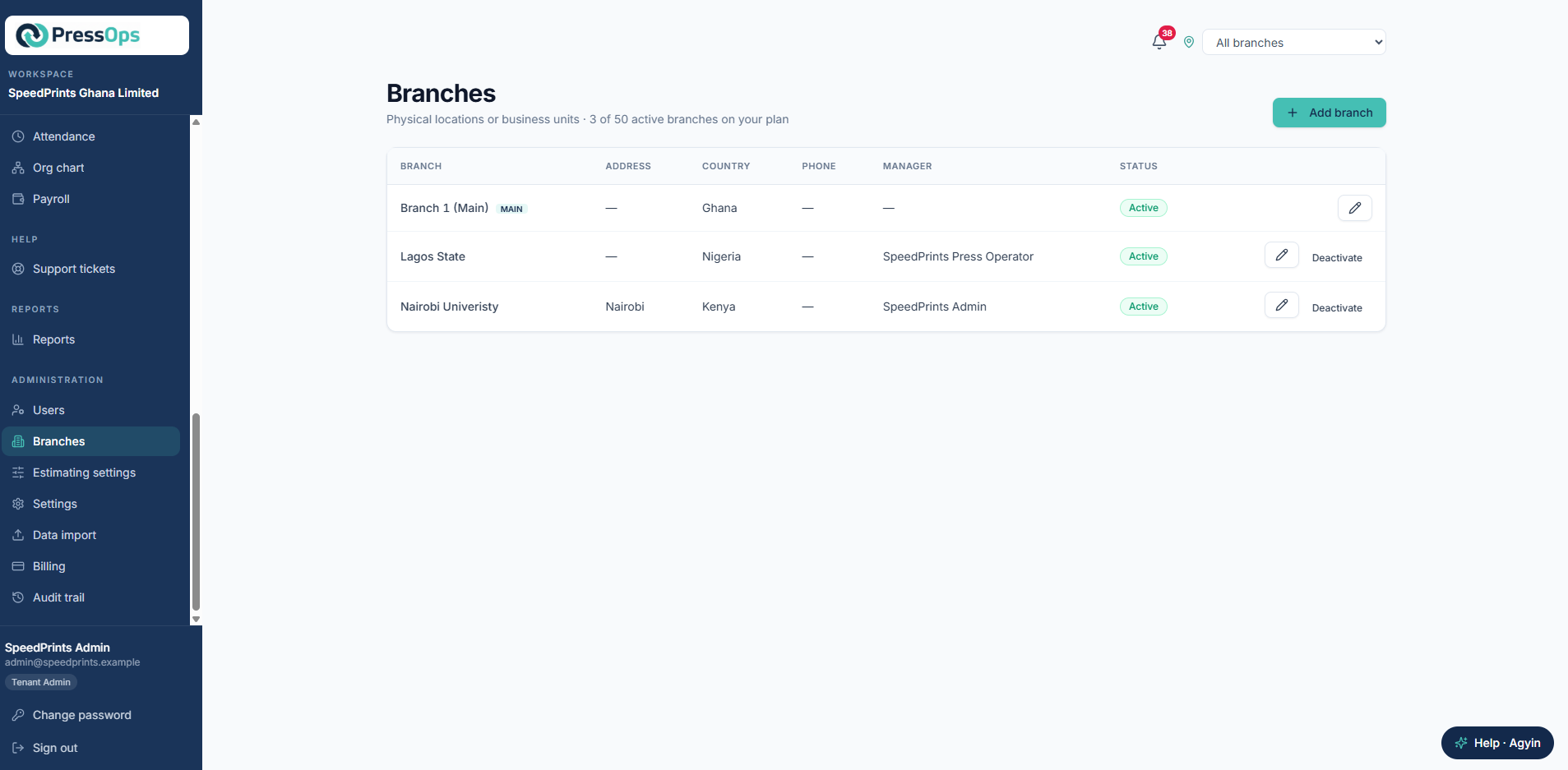The width and height of the screenshot is (1568, 770).
Task: Click the Billing card icon
Action: click(x=18, y=566)
